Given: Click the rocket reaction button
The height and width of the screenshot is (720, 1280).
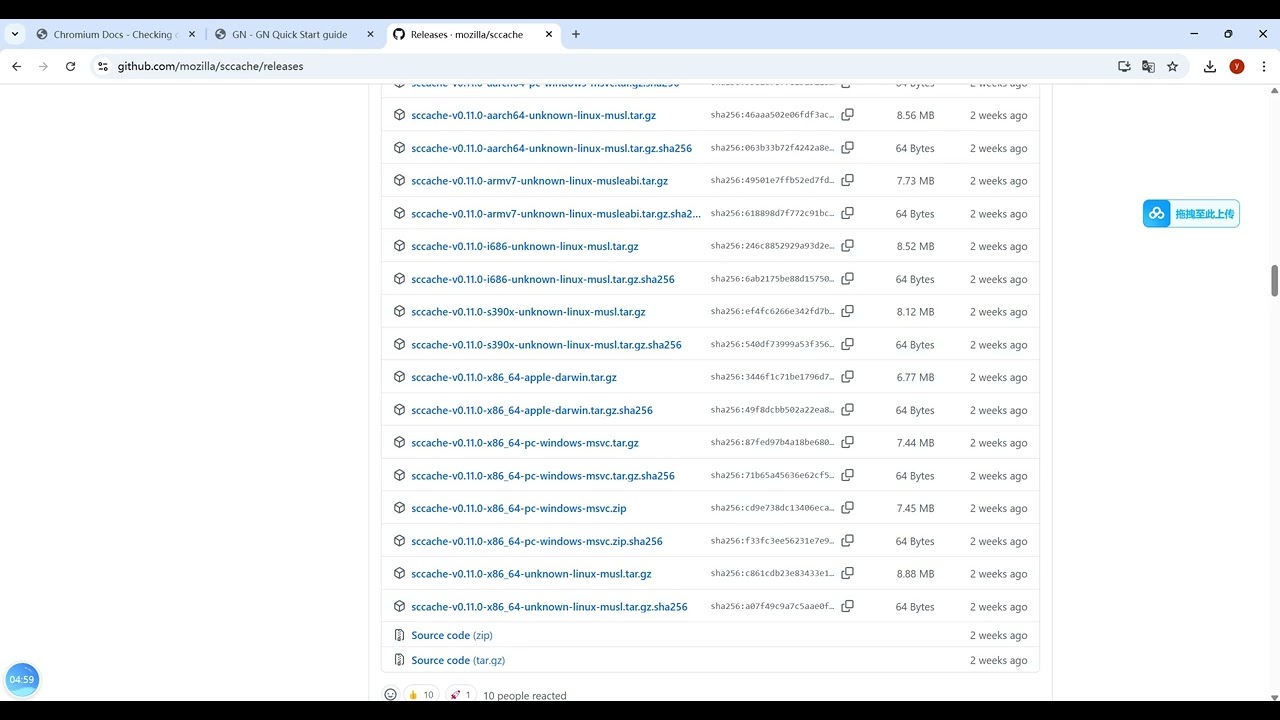Looking at the screenshot, I should point(460,694).
